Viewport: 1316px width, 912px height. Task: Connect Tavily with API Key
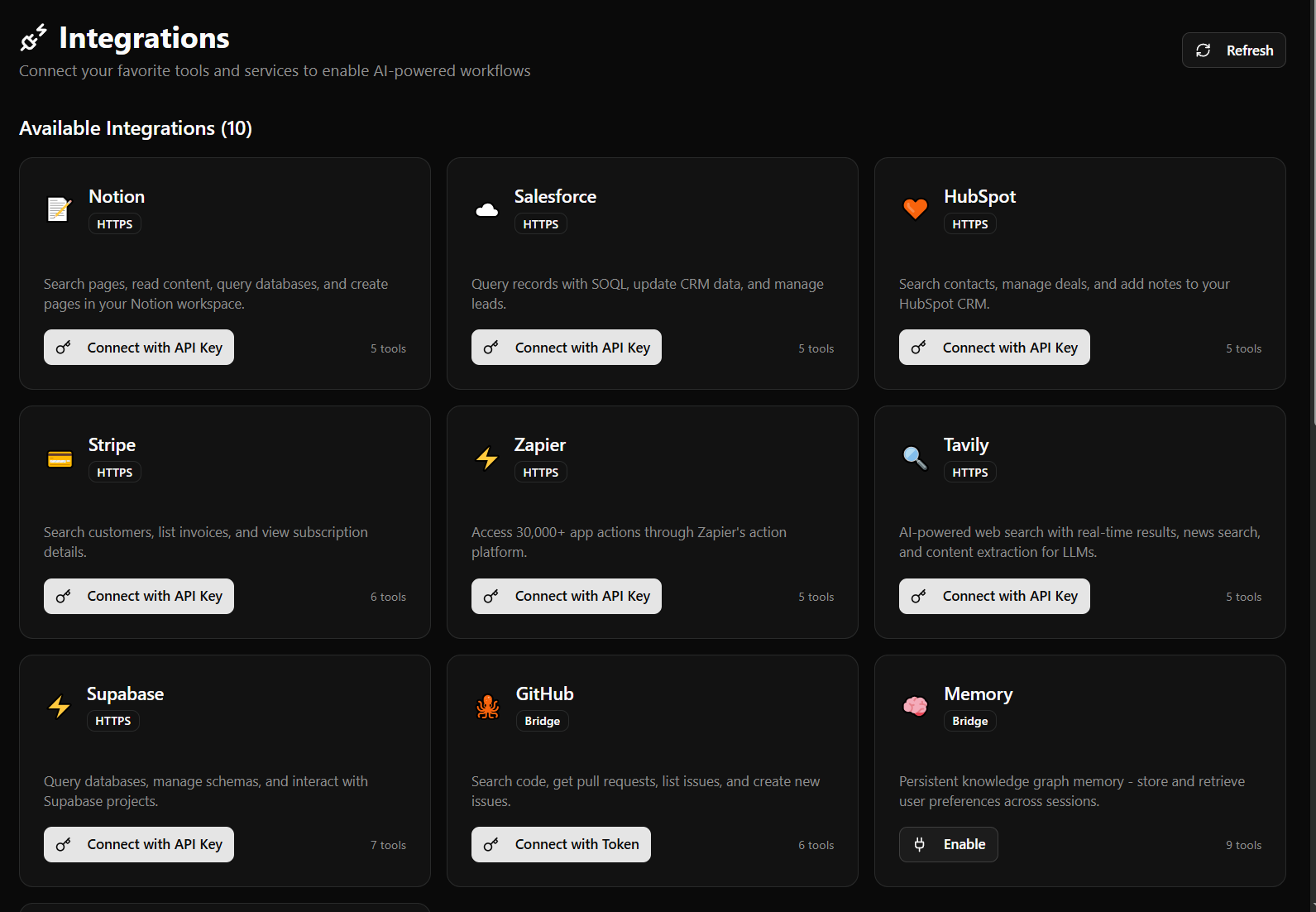tap(994, 596)
